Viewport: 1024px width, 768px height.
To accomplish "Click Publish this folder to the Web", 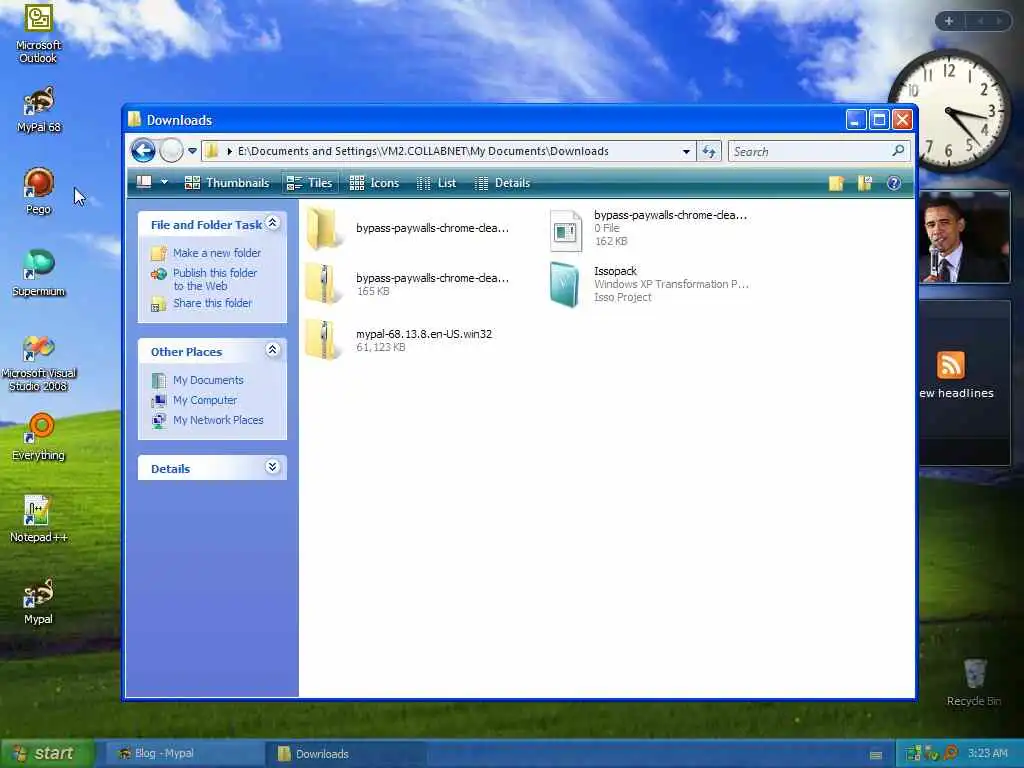I will pyautogui.click(x=215, y=280).
